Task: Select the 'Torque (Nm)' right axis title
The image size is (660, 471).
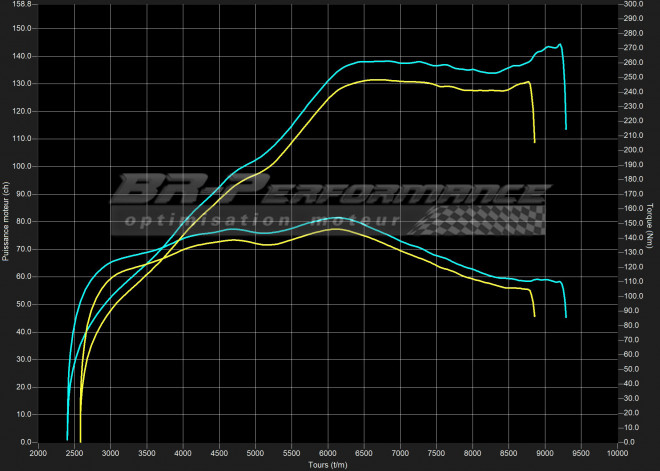Action: point(651,222)
